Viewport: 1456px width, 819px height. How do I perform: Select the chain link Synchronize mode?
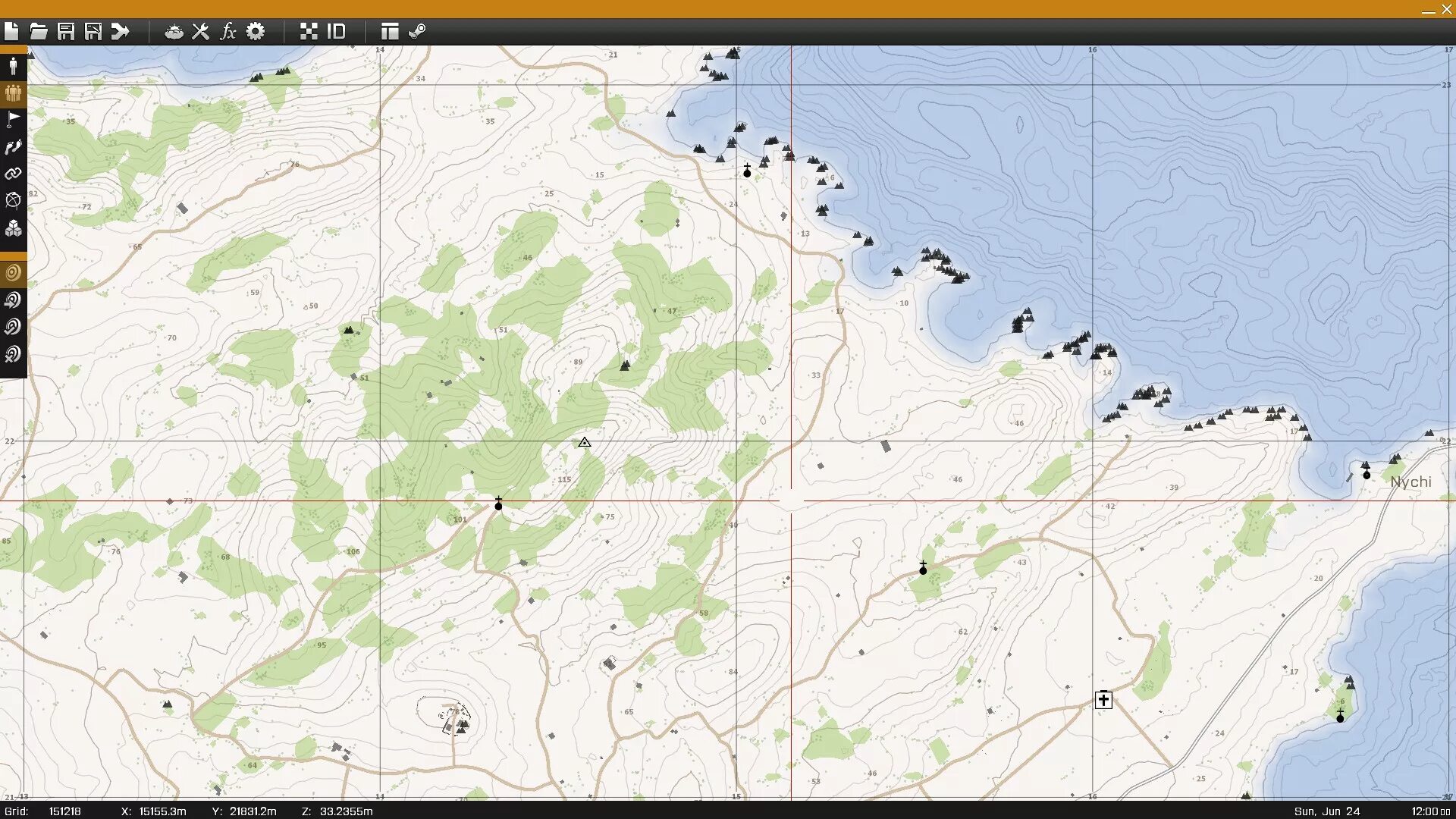[13, 174]
